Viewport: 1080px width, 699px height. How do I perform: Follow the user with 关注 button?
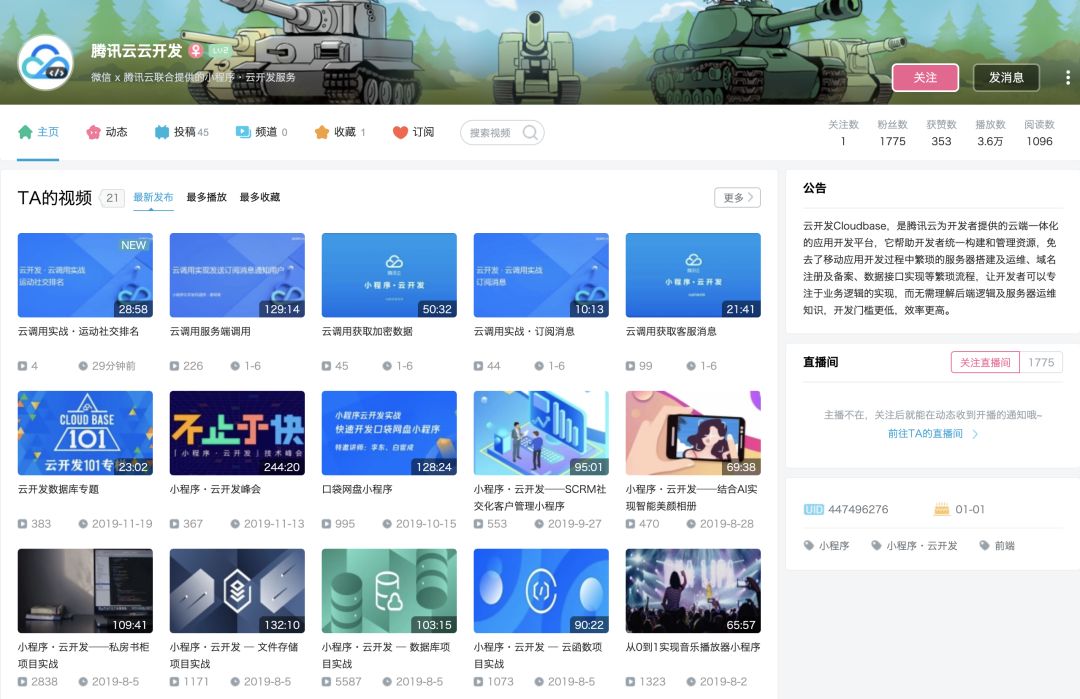point(925,78)
